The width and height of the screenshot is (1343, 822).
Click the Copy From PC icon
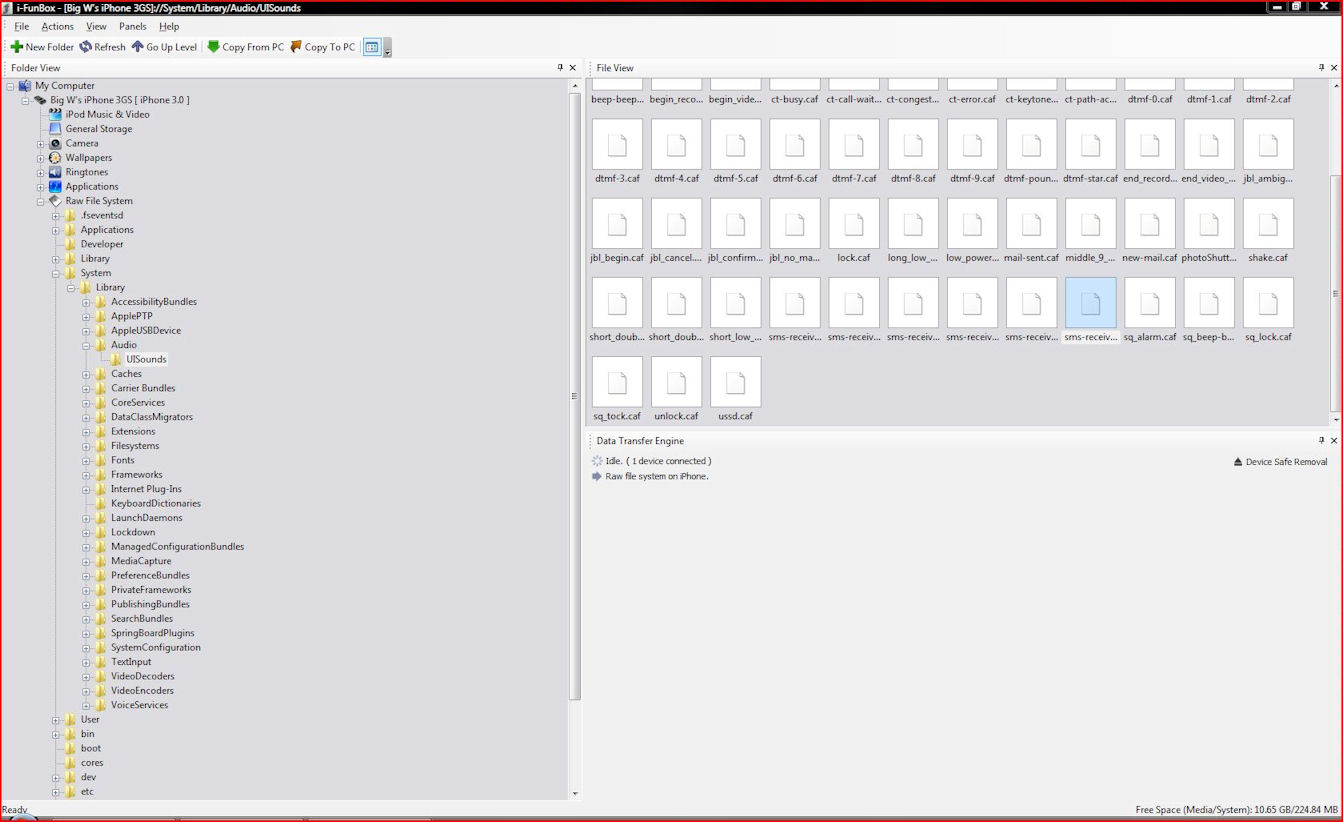point(213,47)
